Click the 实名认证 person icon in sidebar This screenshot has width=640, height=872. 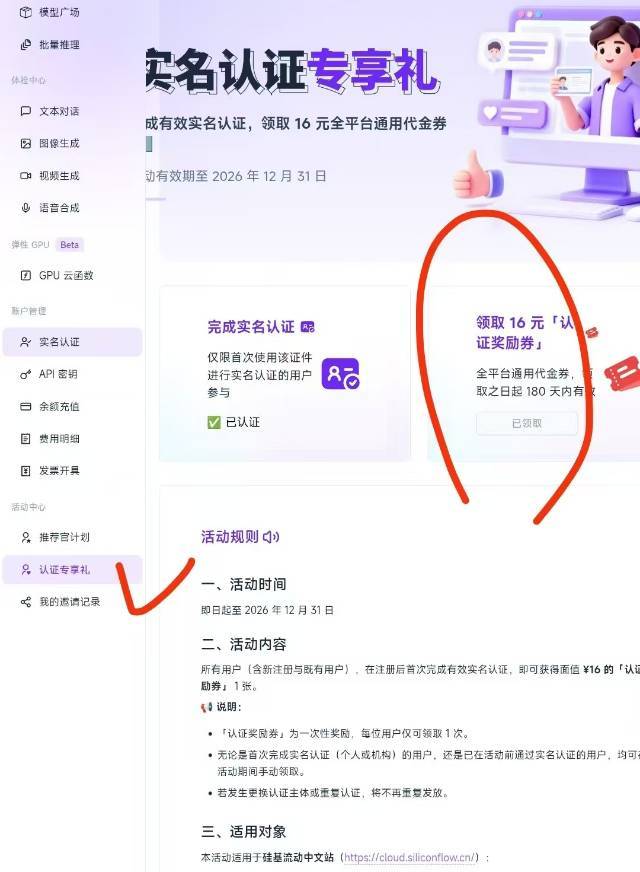(x=26, y=342)
